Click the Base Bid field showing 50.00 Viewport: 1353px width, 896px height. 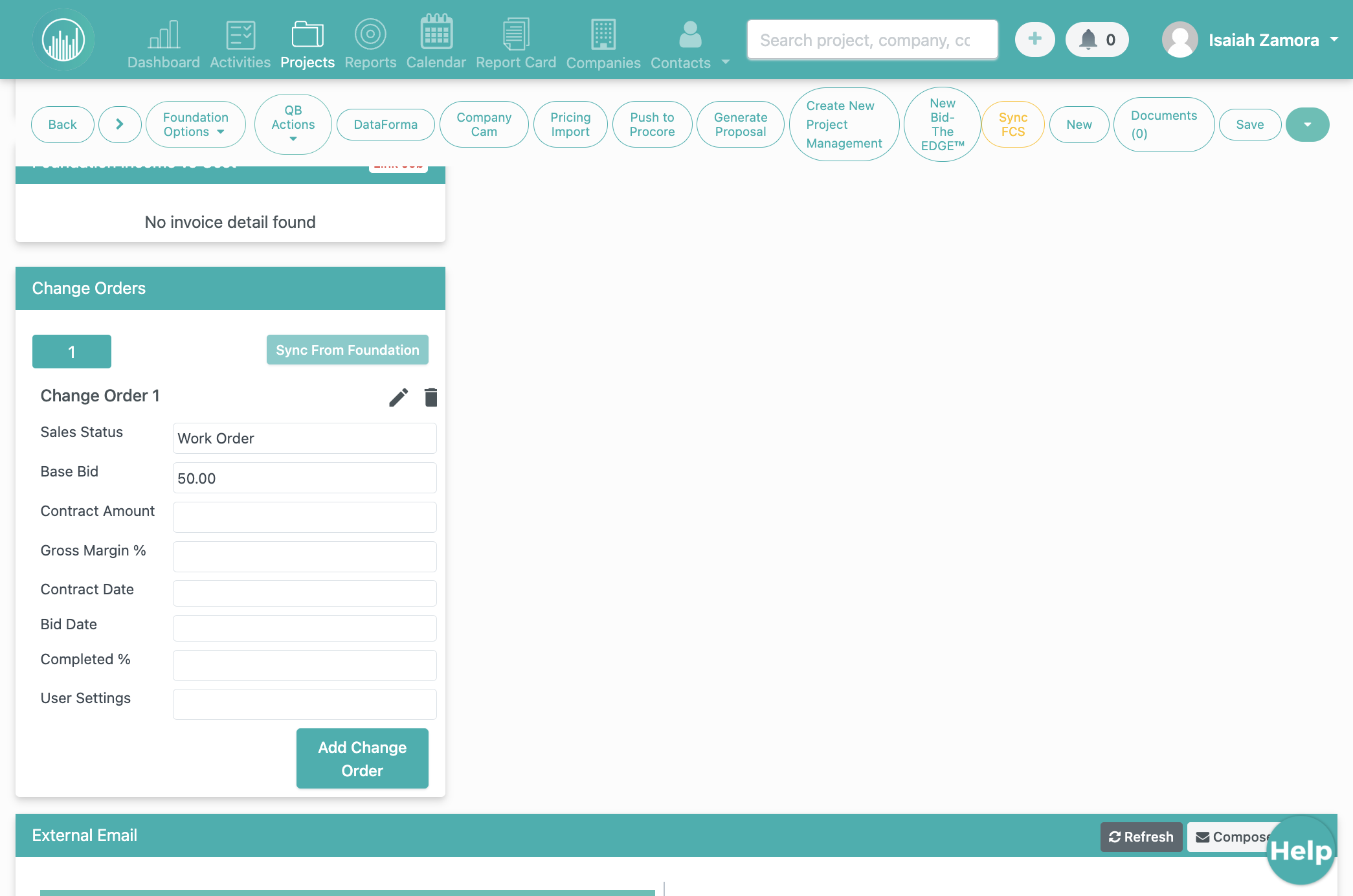click(305, 478)
